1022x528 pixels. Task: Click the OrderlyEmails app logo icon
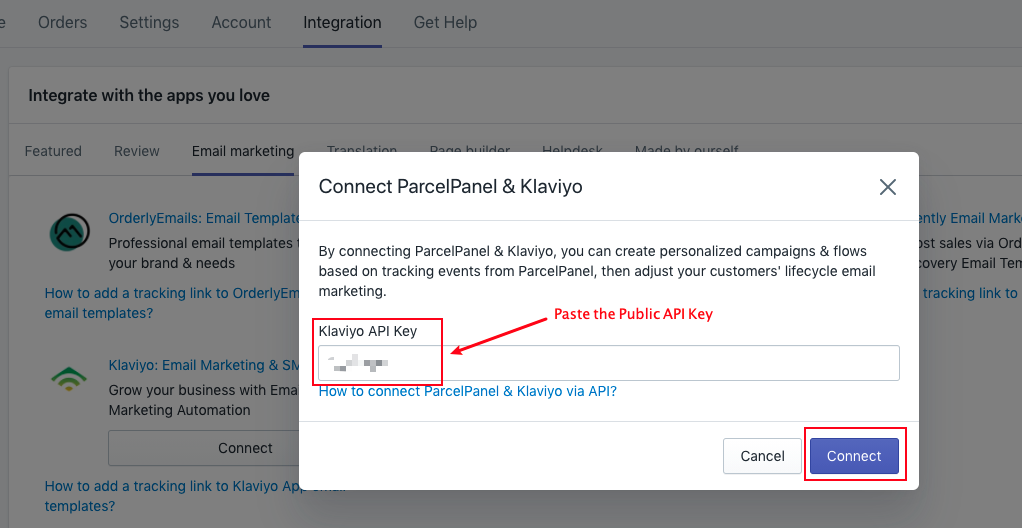pos(69,233)
